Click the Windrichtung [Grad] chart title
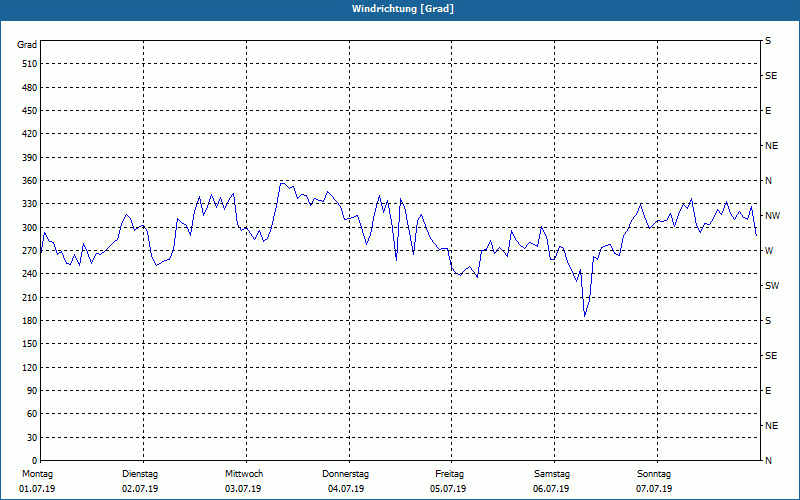The width and height of the screenshot is (800, 500). pyautogui.click(x=403, y=9)
